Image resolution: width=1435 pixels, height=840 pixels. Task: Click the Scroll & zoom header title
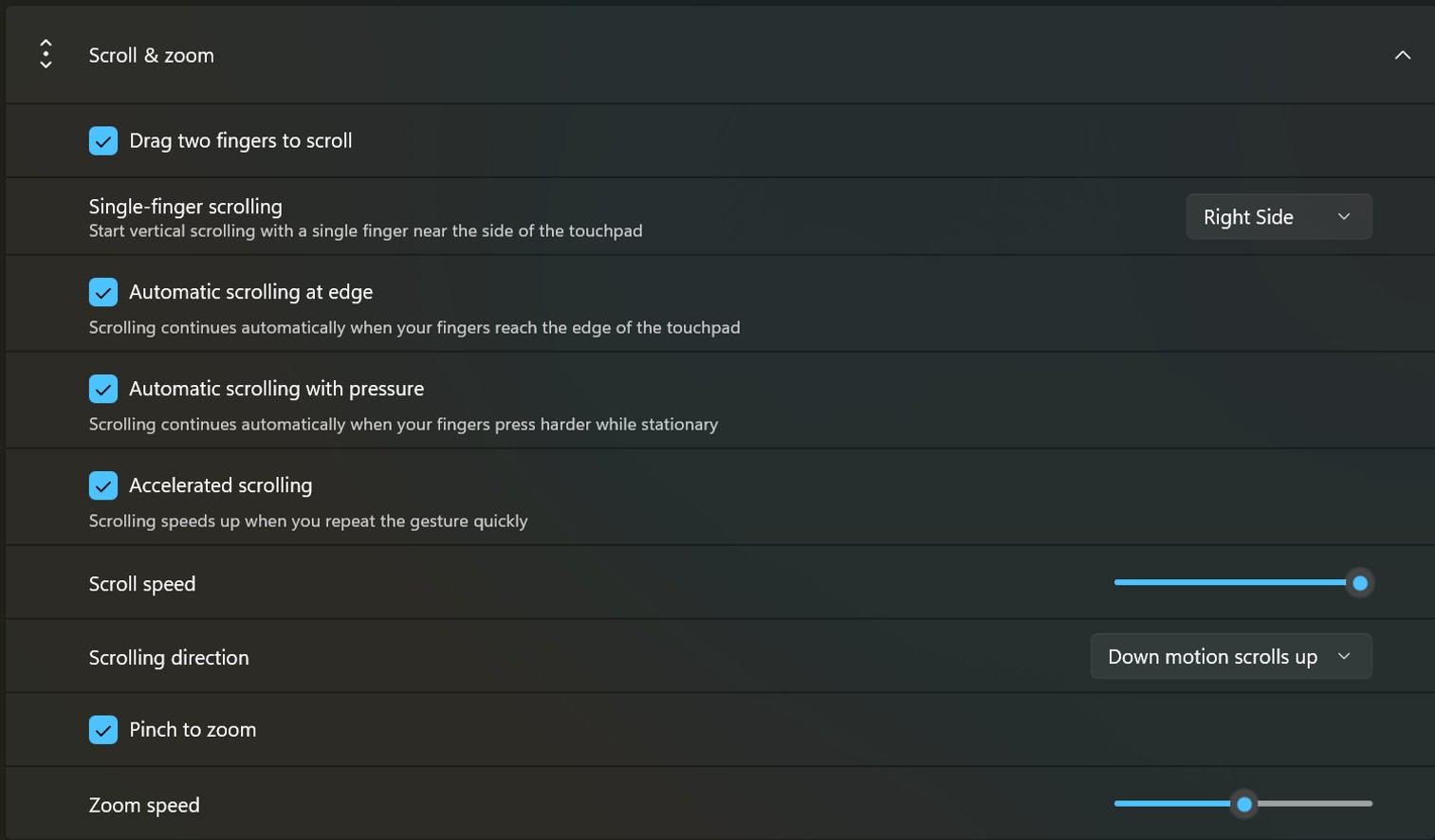(x=152, y=55)
